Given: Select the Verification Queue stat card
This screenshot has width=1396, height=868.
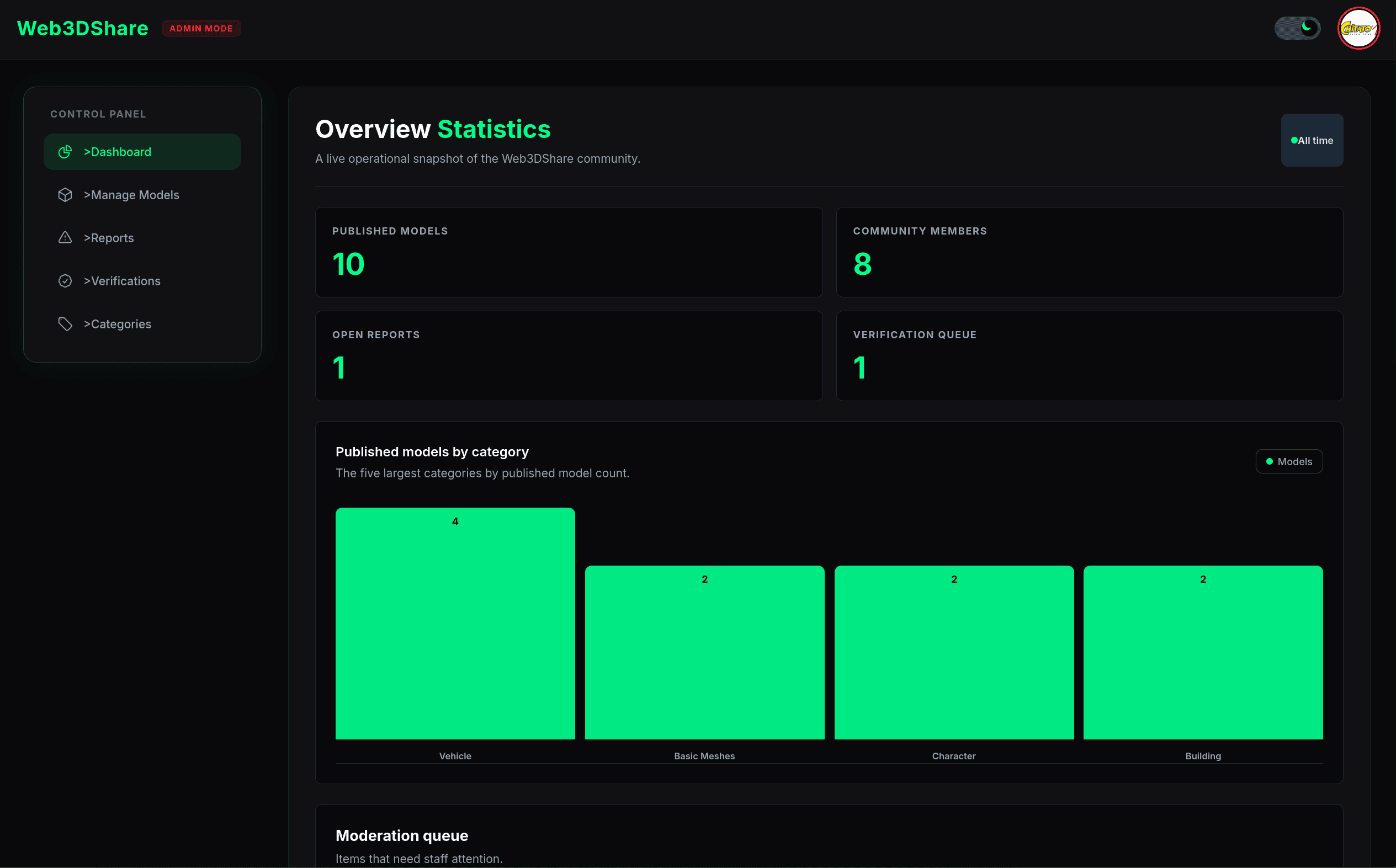Looking at the screenshot, I should [1089, 356].
